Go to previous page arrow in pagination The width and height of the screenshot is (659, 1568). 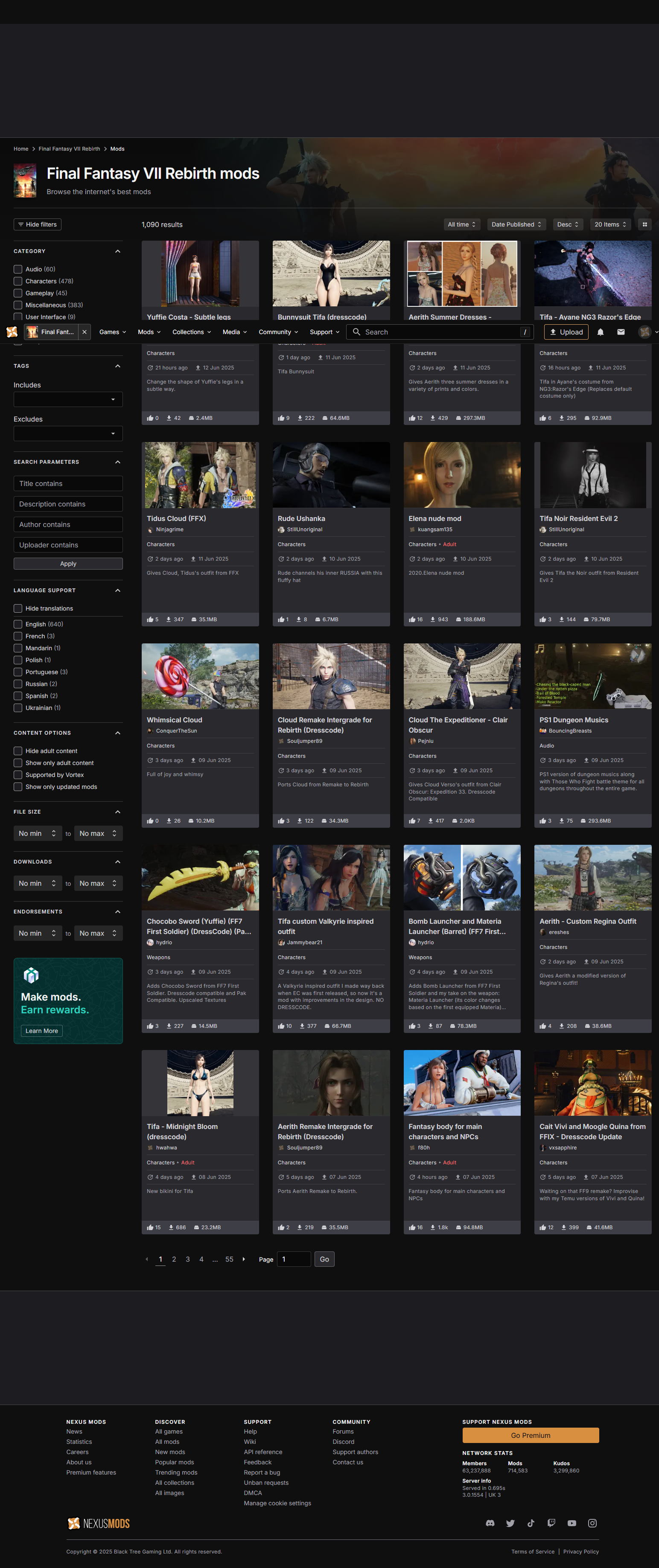tap(147, 1260)
